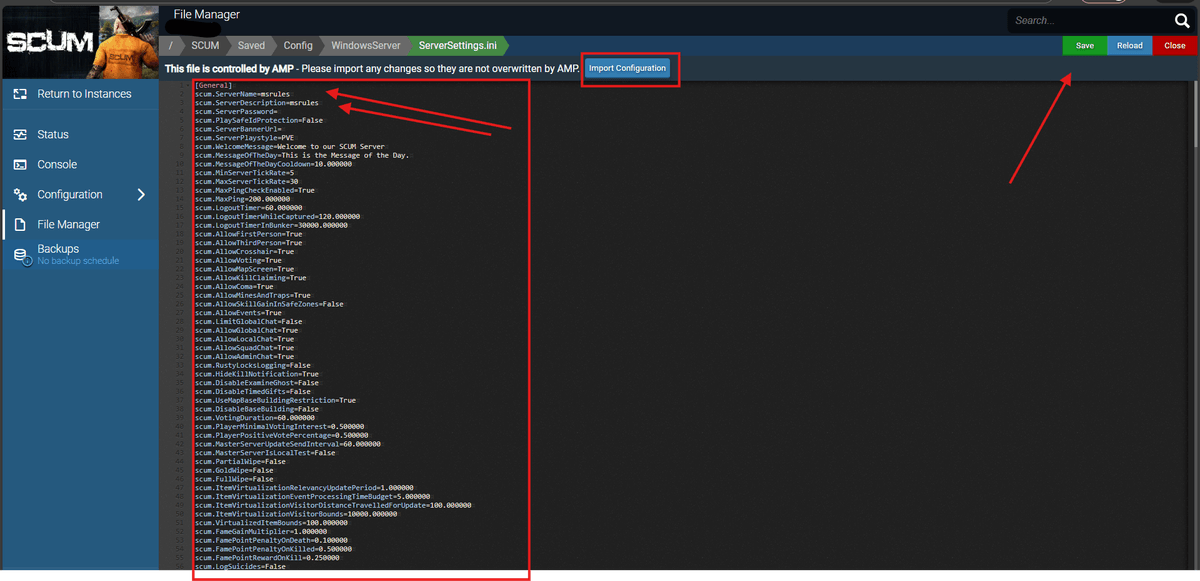The image size is (1200, 581).
Task: Click the scum.ServerPlaystyle=PVE line
Action: [245, 138]
